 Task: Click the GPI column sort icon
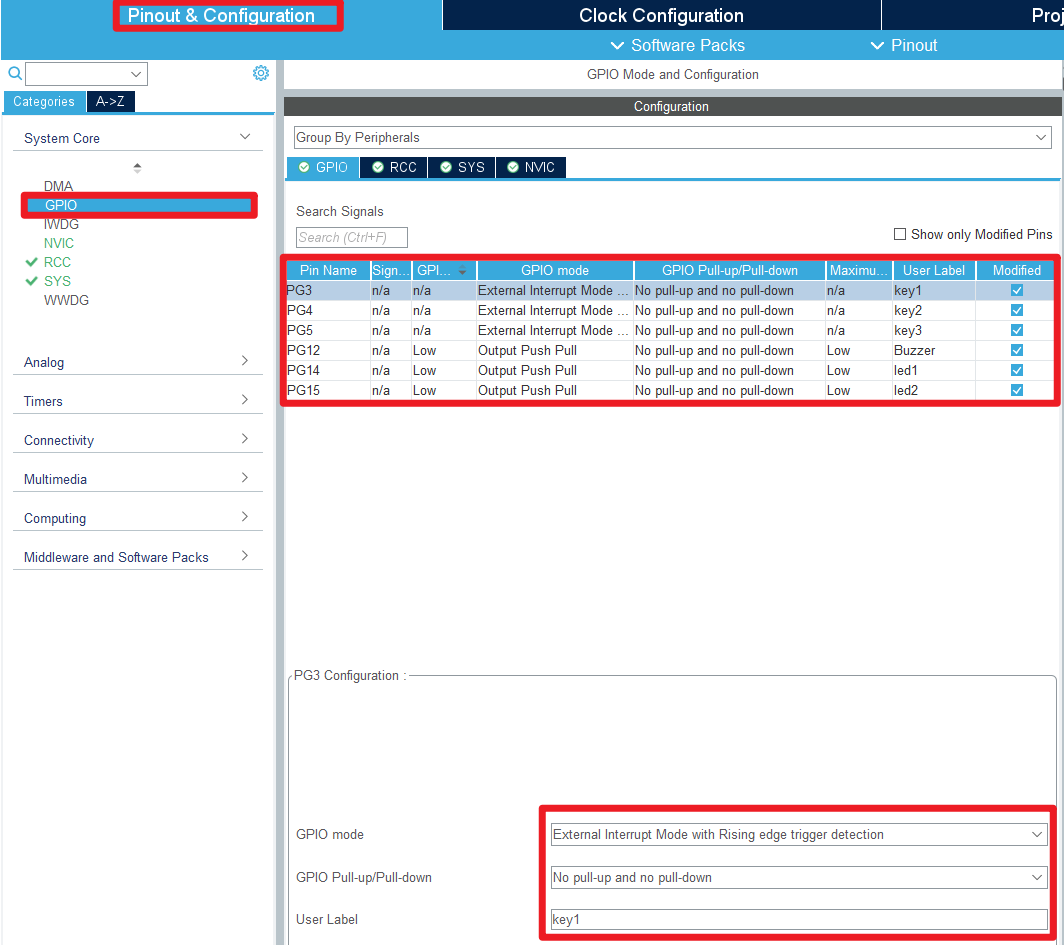462,271
